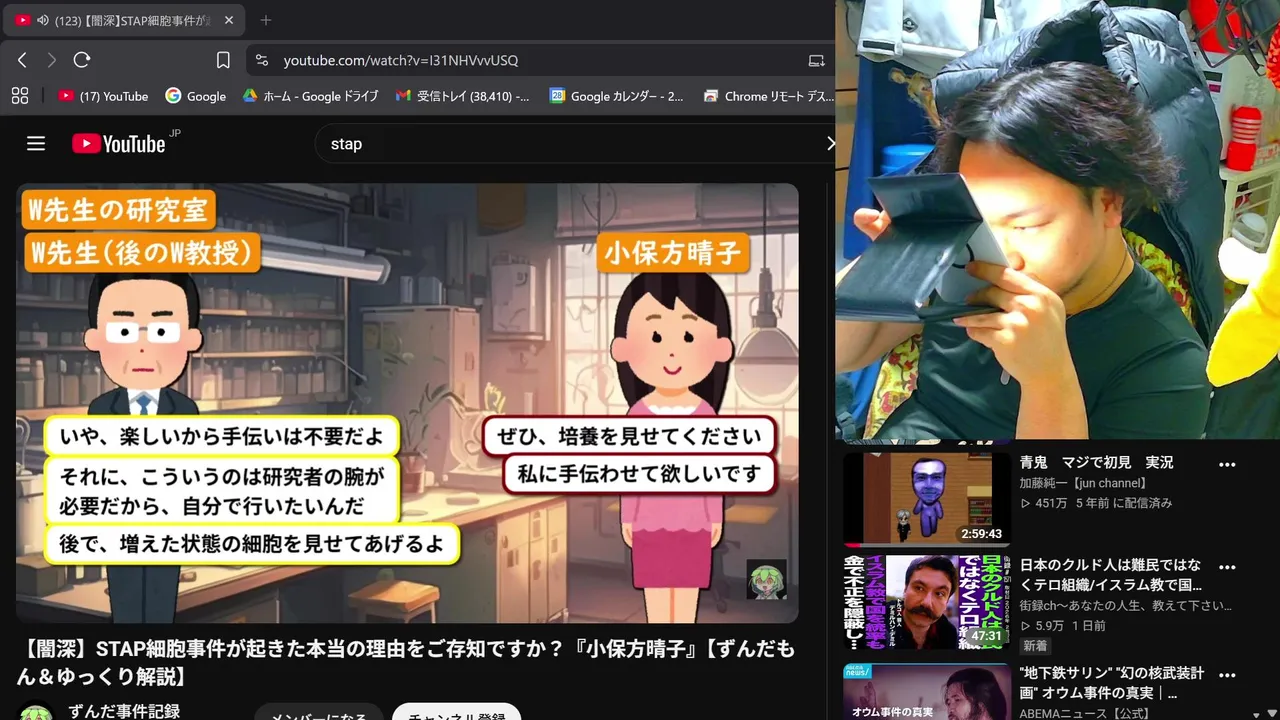This screenshot has height=720, width=1280.
Task: Click 加藤純一【jun channel】 channel name
Action: click(x=1083, y=483)
